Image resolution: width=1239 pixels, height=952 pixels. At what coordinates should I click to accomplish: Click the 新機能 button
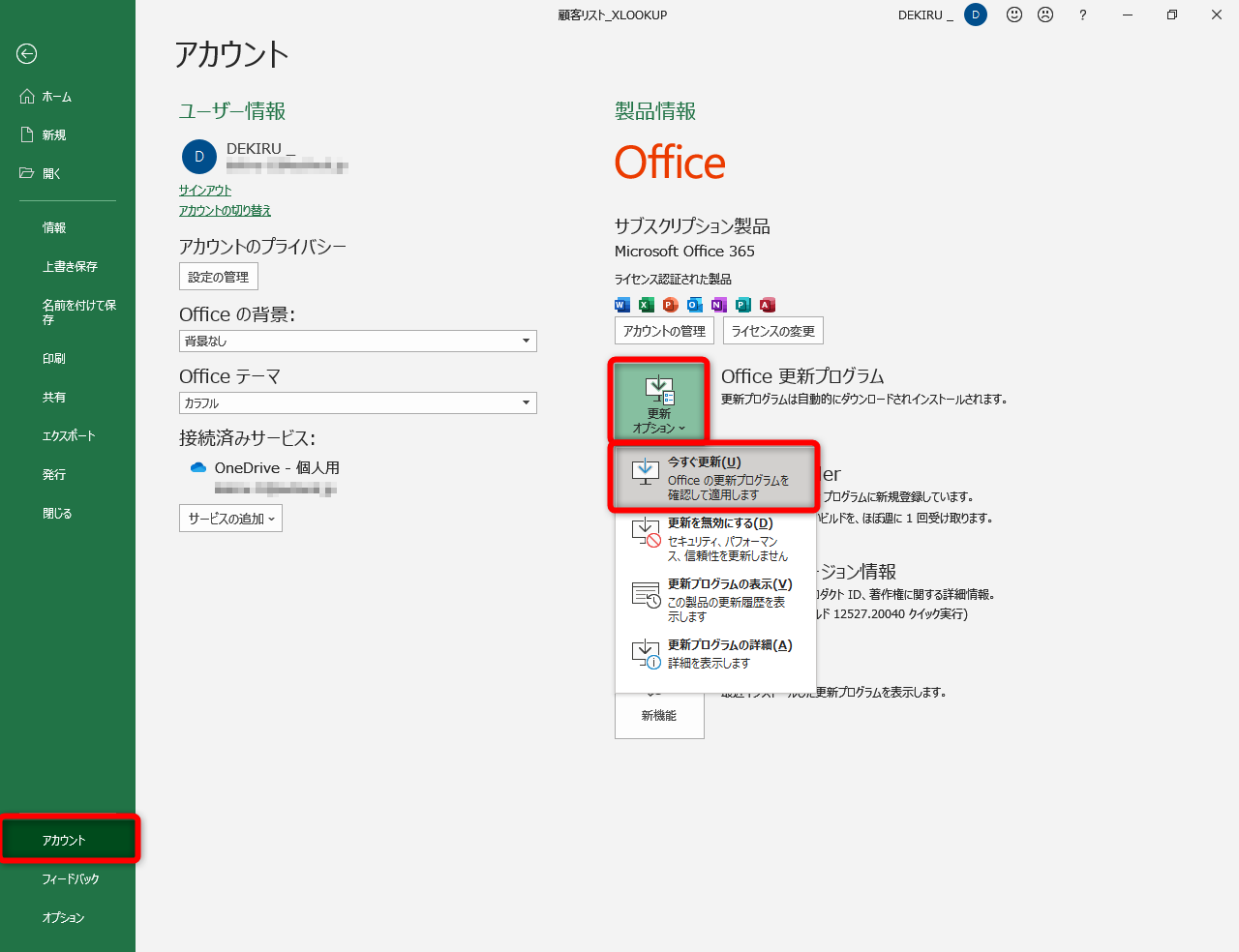(659, 715)
